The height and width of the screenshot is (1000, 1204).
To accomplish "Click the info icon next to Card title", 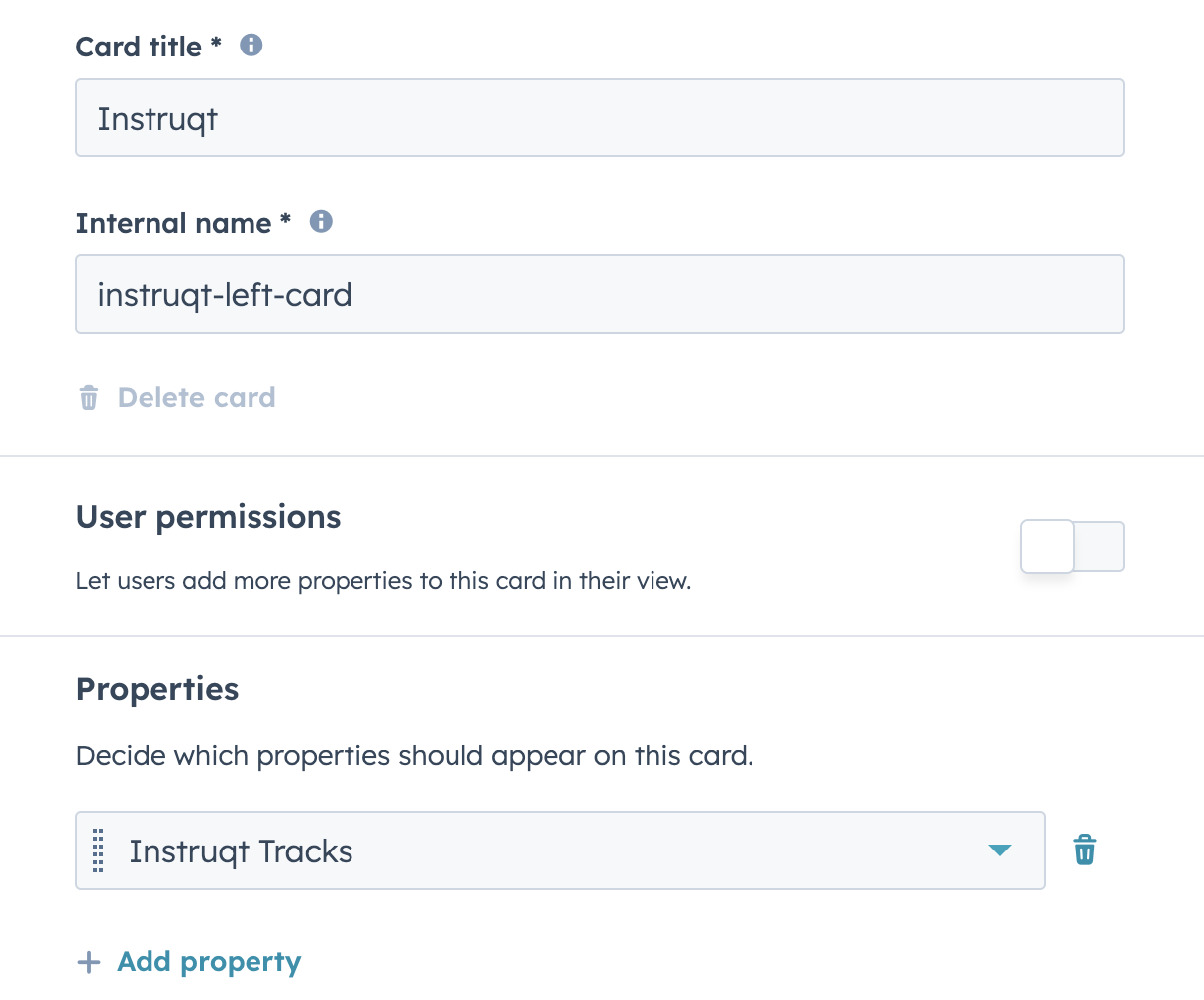I will pyautogui.click(x=251, y=46).
